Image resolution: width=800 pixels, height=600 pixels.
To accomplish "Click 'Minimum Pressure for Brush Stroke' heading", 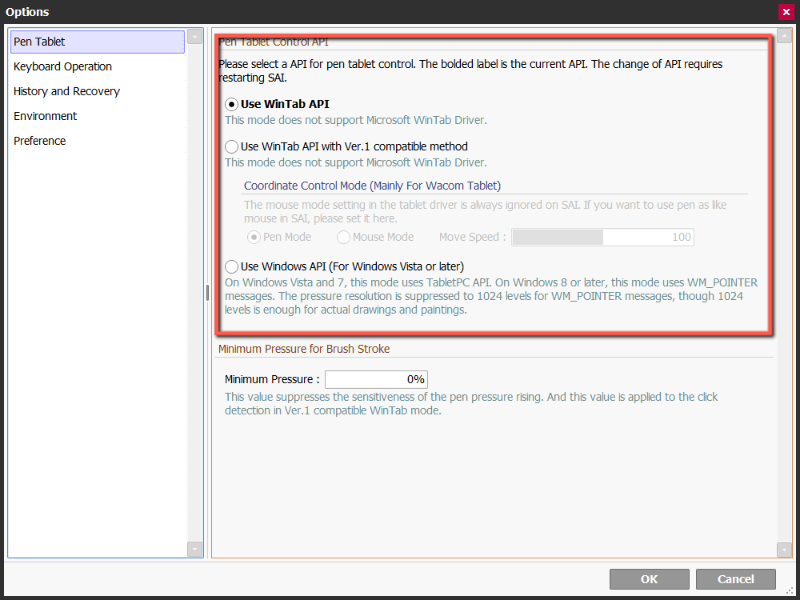I will (304, 349).
